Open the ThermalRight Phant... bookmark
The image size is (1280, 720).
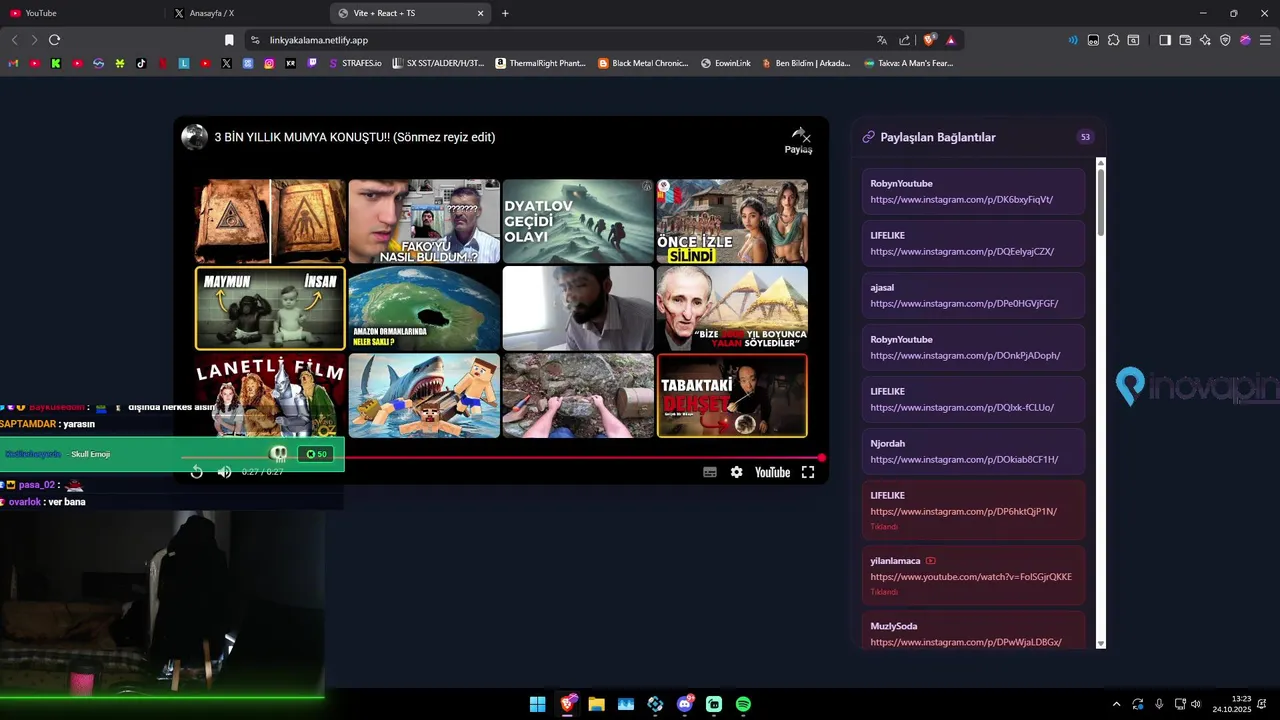tap(541, 63)
